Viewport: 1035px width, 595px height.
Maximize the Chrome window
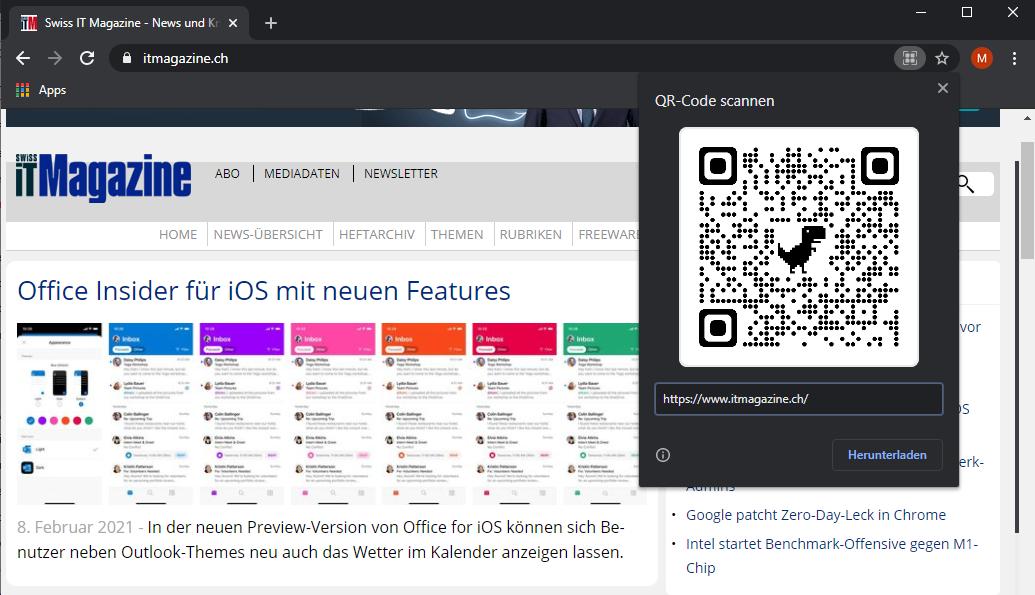click(967, 13)
